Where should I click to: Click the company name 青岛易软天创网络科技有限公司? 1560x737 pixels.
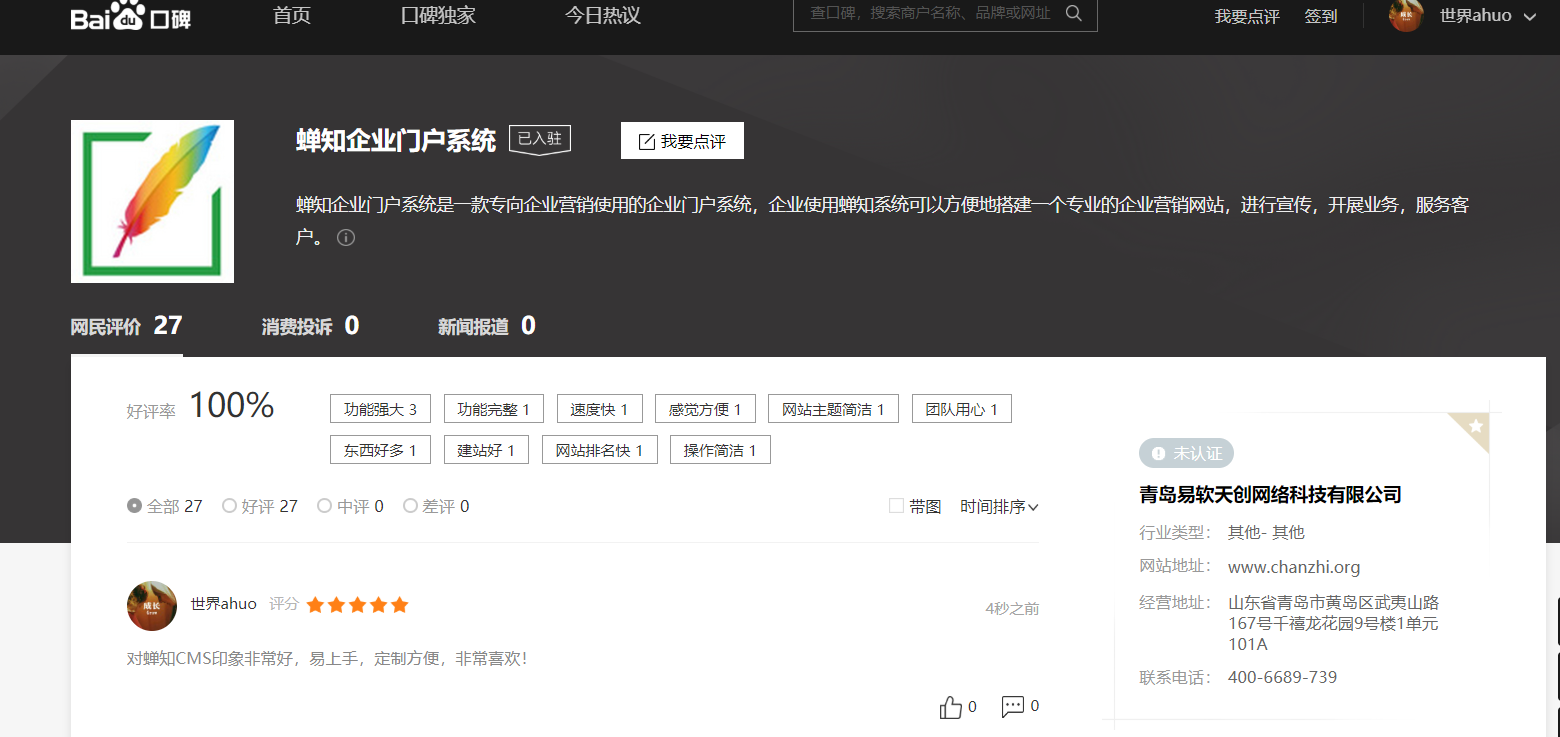coord(1270,494)
